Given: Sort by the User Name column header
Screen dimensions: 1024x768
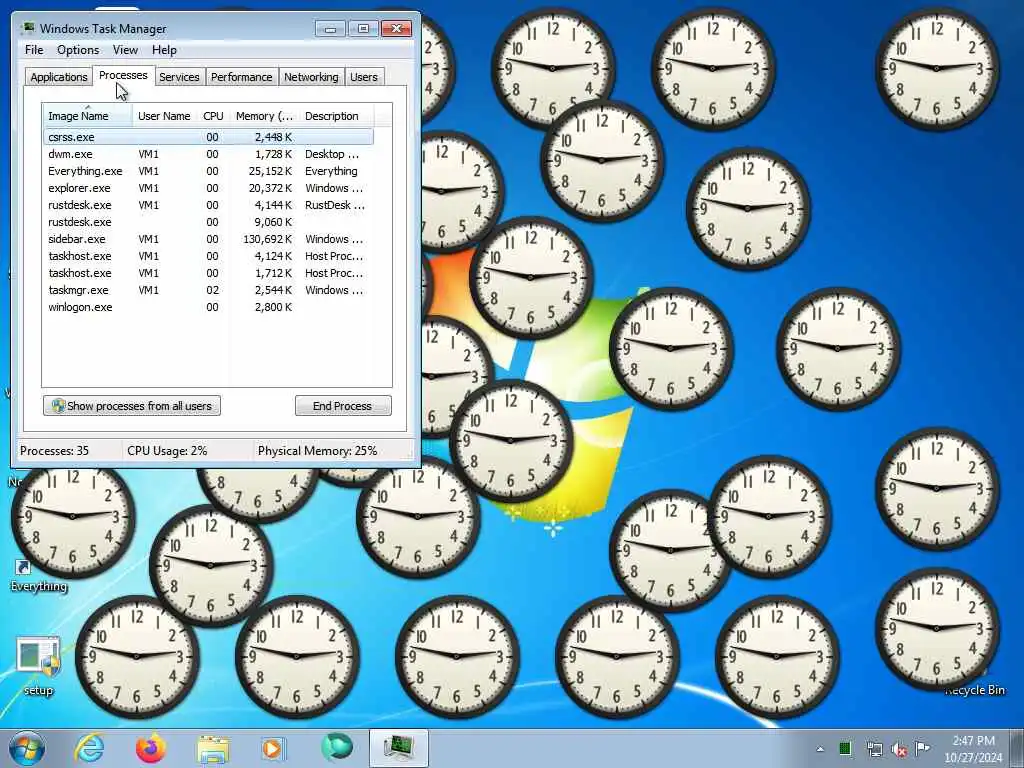Looking at the screenshot, I should 164,116.
